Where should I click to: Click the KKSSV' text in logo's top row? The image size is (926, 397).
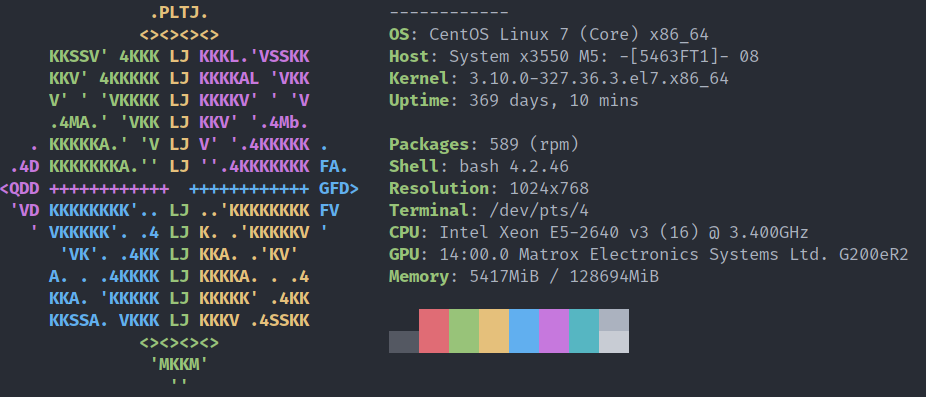(79, 57)
